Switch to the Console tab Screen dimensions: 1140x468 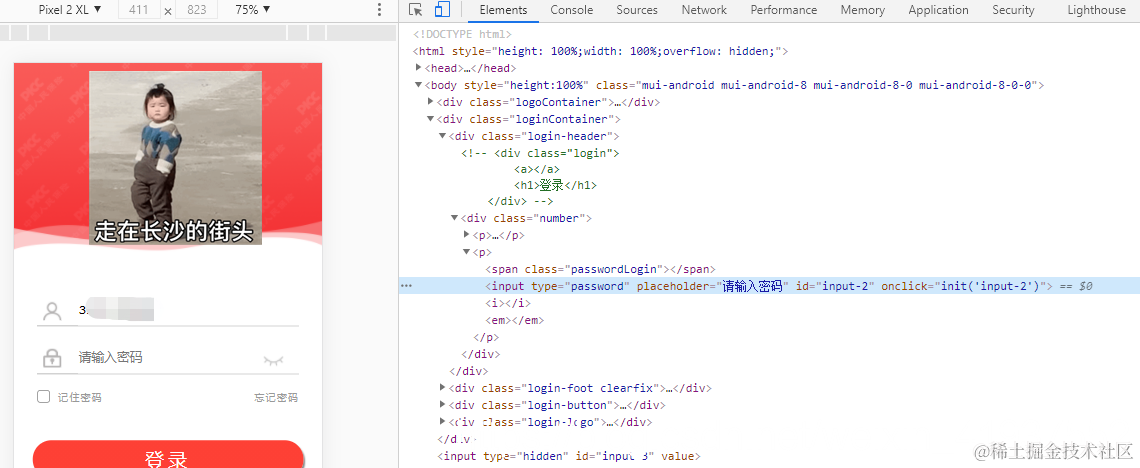click(571, 10)
